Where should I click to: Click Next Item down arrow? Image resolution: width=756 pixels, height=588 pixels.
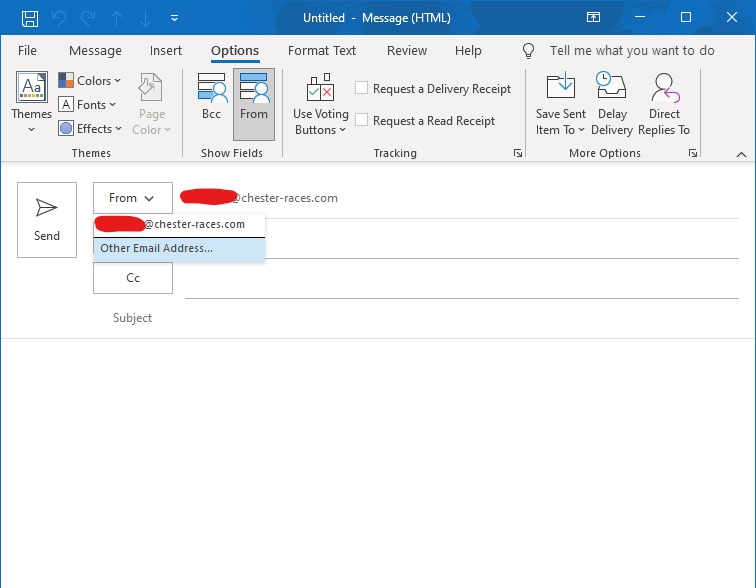[145, 18]
